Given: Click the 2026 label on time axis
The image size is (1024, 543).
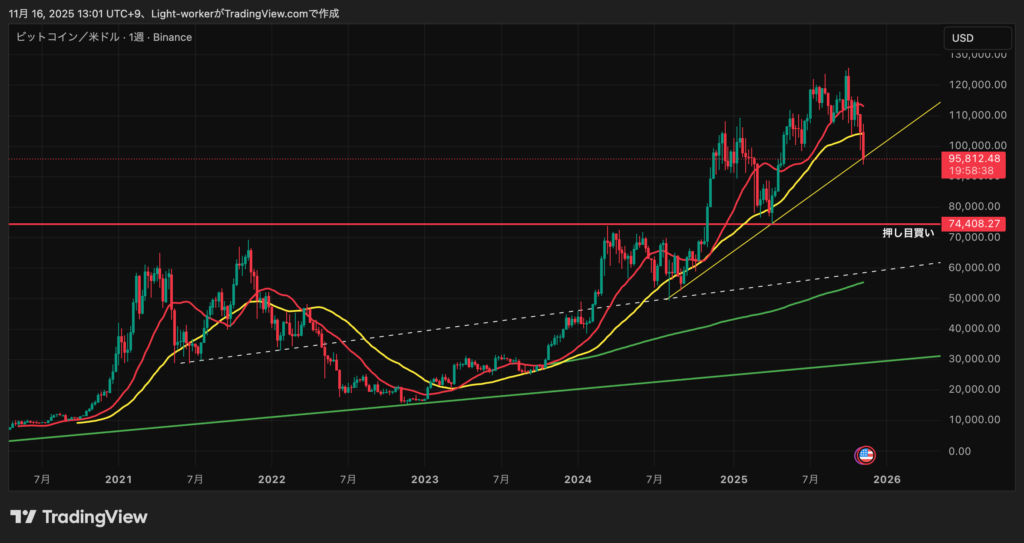Looking at the screenshot, I should pyautogui.click(x=886, y=480).
